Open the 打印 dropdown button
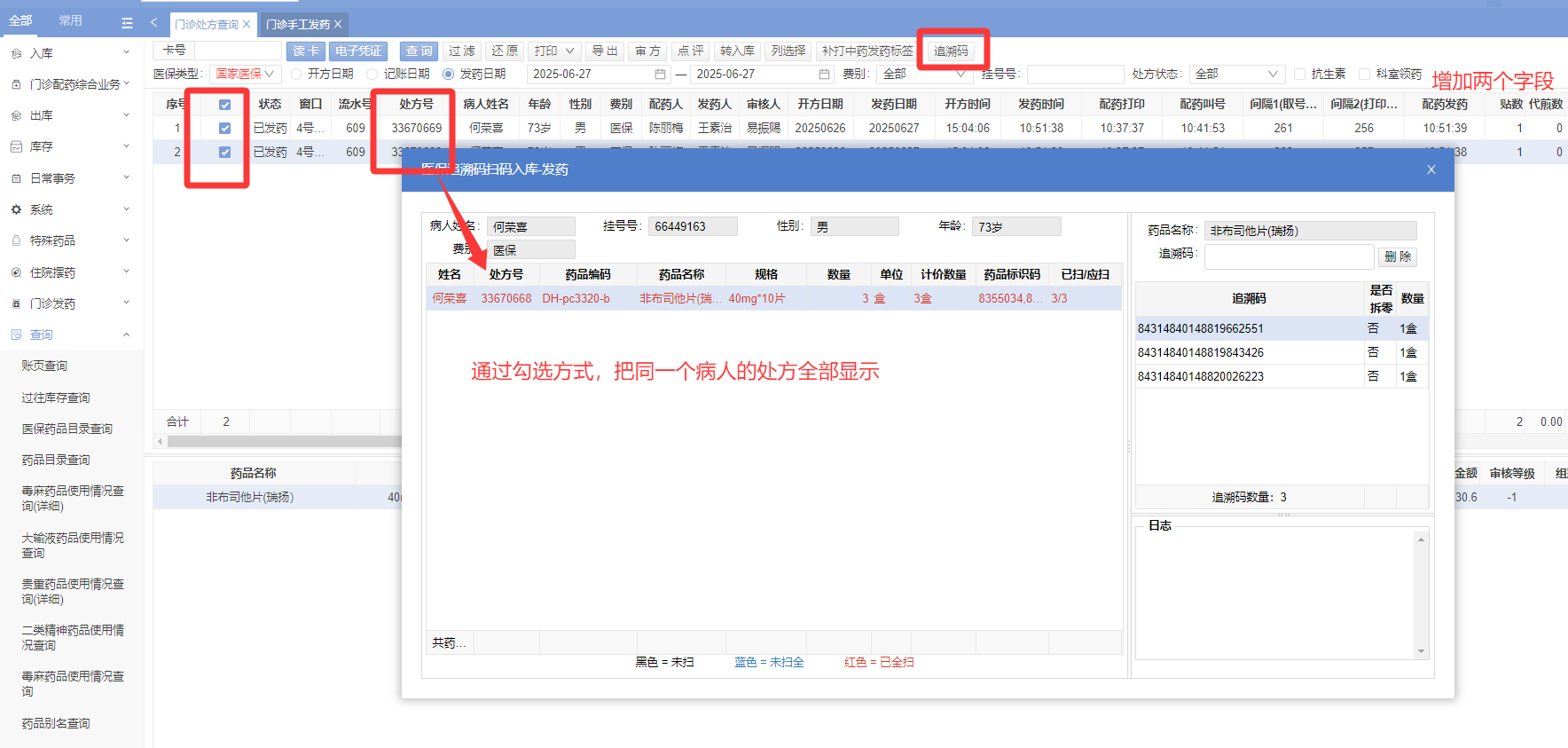Viewport: 1568px width, 748px height. (554, 51)
